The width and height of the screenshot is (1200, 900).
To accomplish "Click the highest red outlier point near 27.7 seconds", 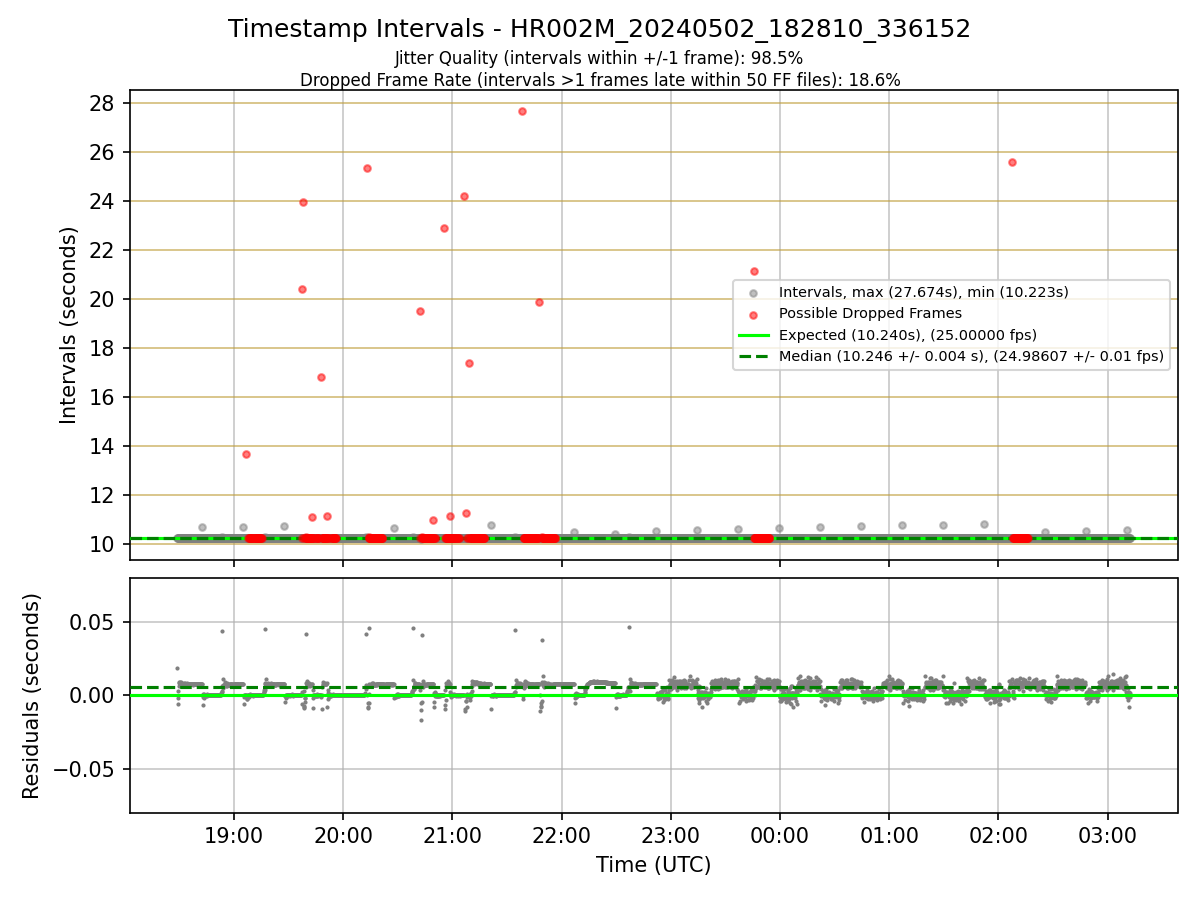I will (522, 111).
